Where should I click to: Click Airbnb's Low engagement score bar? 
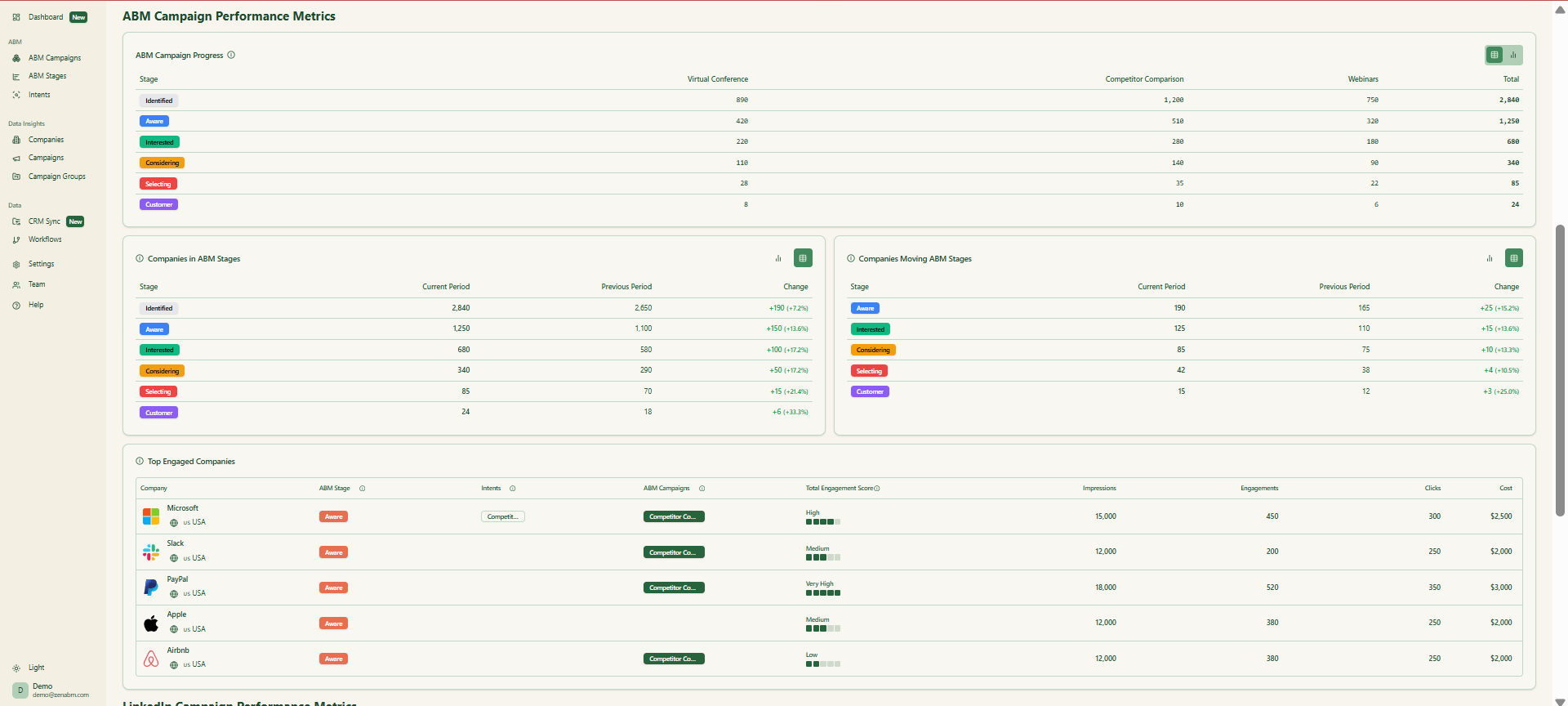click(x=823, y=664)
